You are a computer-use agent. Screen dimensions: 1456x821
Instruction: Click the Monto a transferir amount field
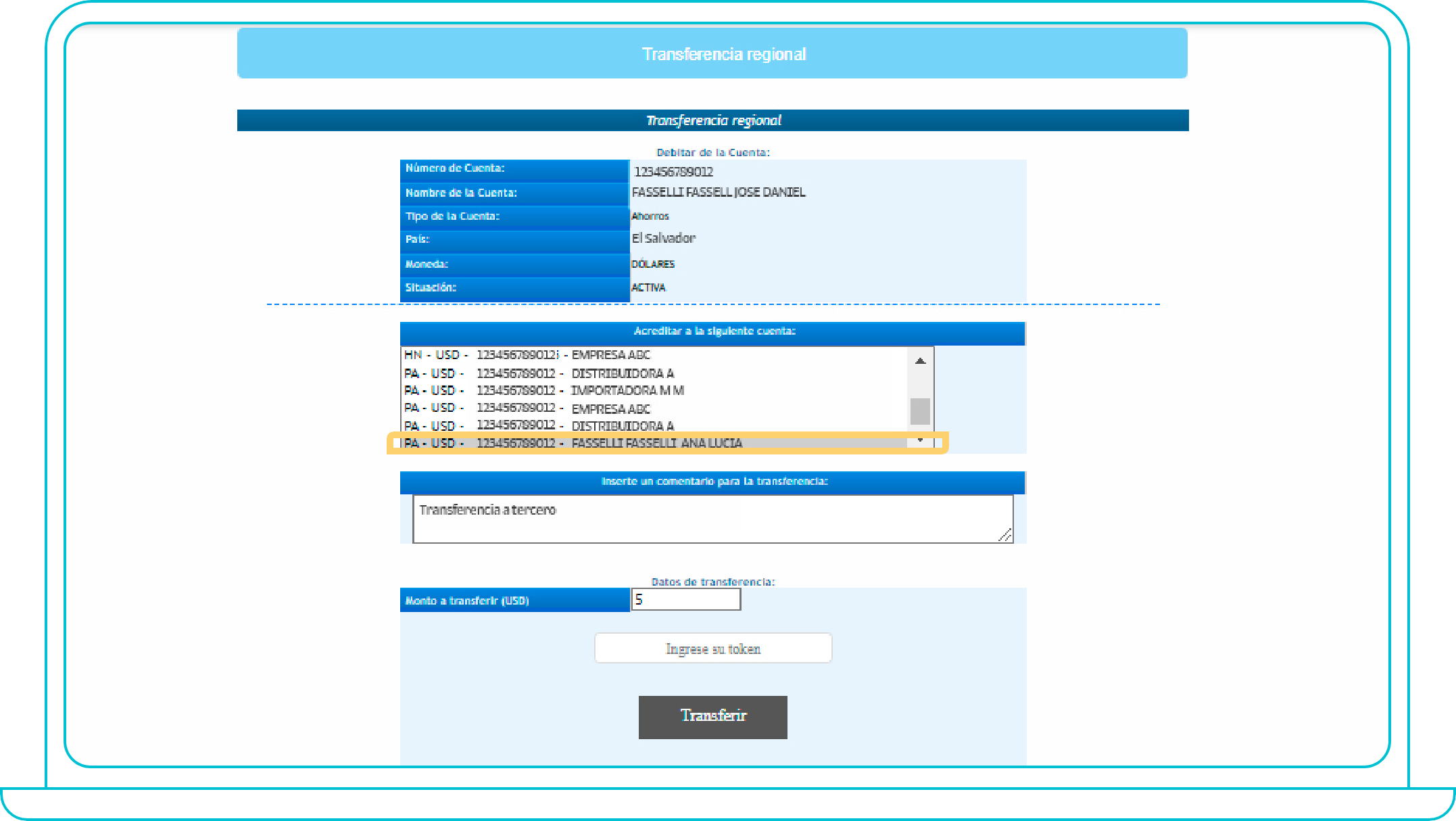pyautogui.click(x=685, y=600)
